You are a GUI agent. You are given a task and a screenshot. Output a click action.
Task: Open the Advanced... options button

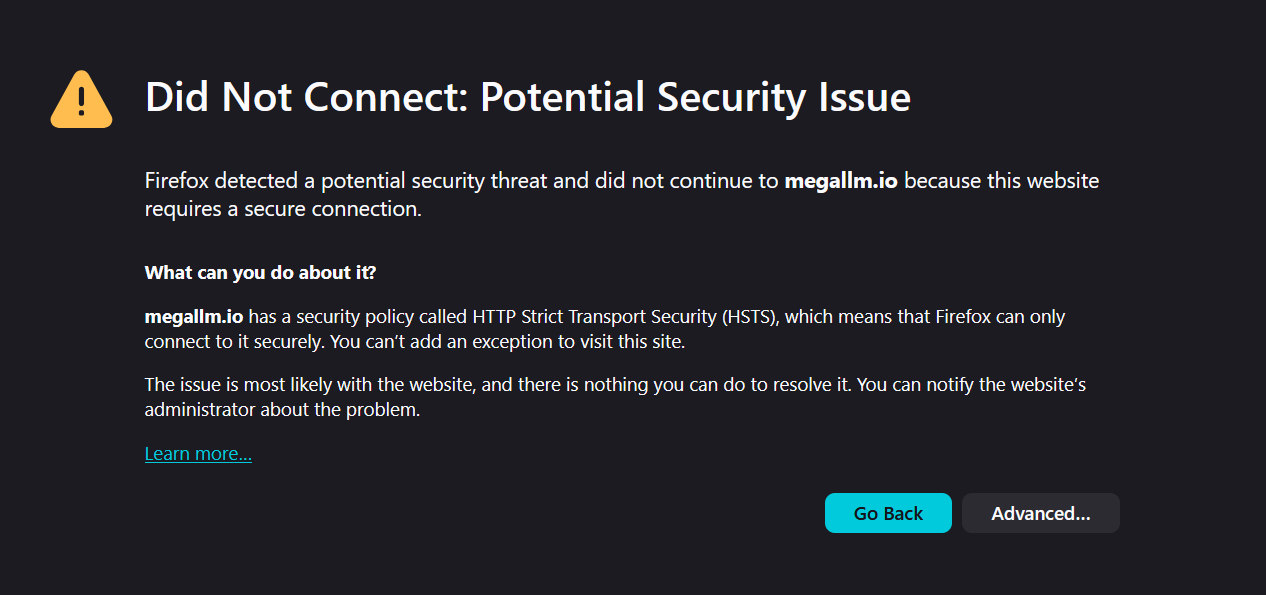(1040, 513)
